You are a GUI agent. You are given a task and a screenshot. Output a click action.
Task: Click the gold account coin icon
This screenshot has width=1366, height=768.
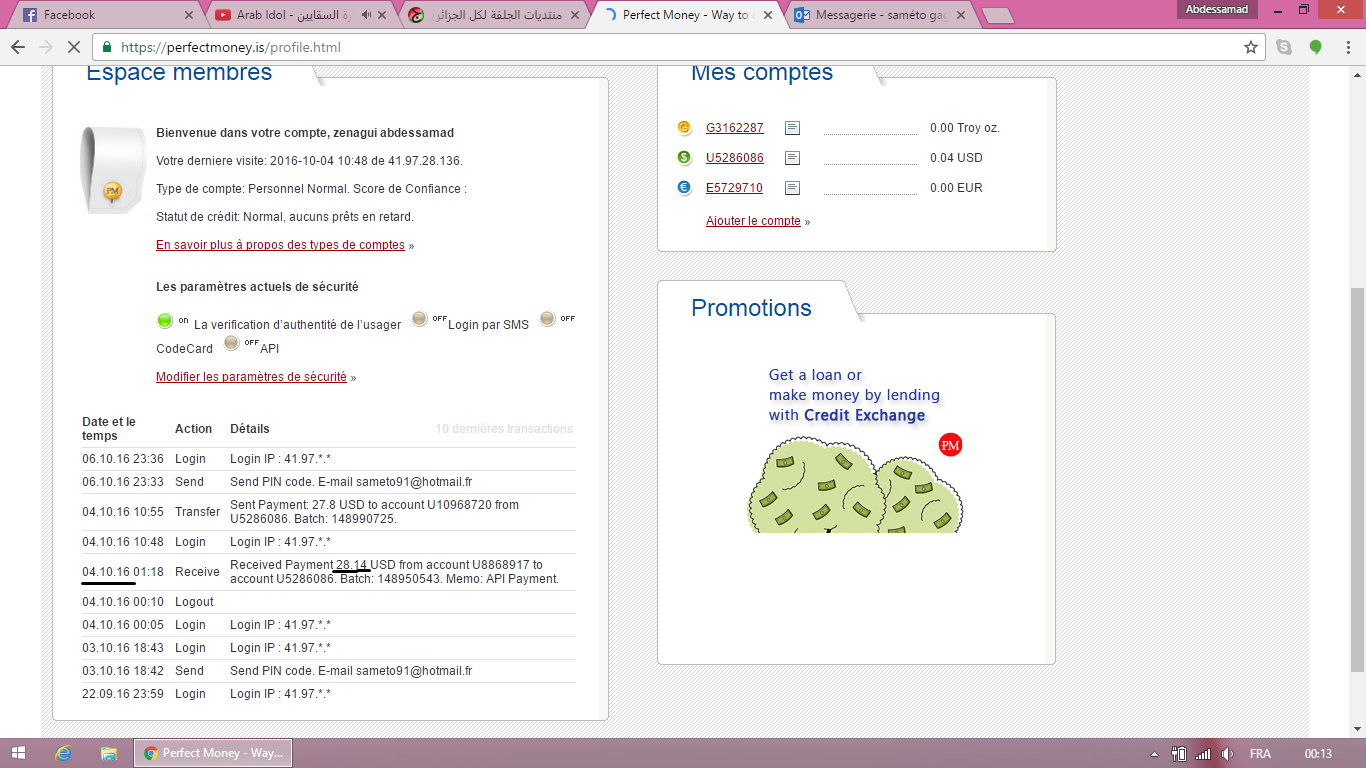click(684, 128)
